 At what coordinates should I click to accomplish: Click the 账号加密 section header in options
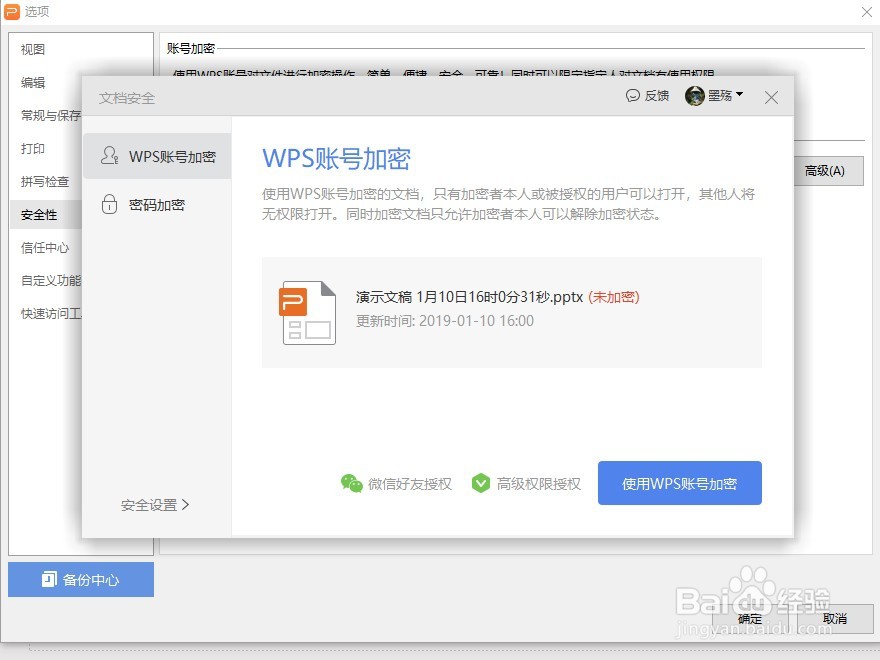(x=191, y=49)
